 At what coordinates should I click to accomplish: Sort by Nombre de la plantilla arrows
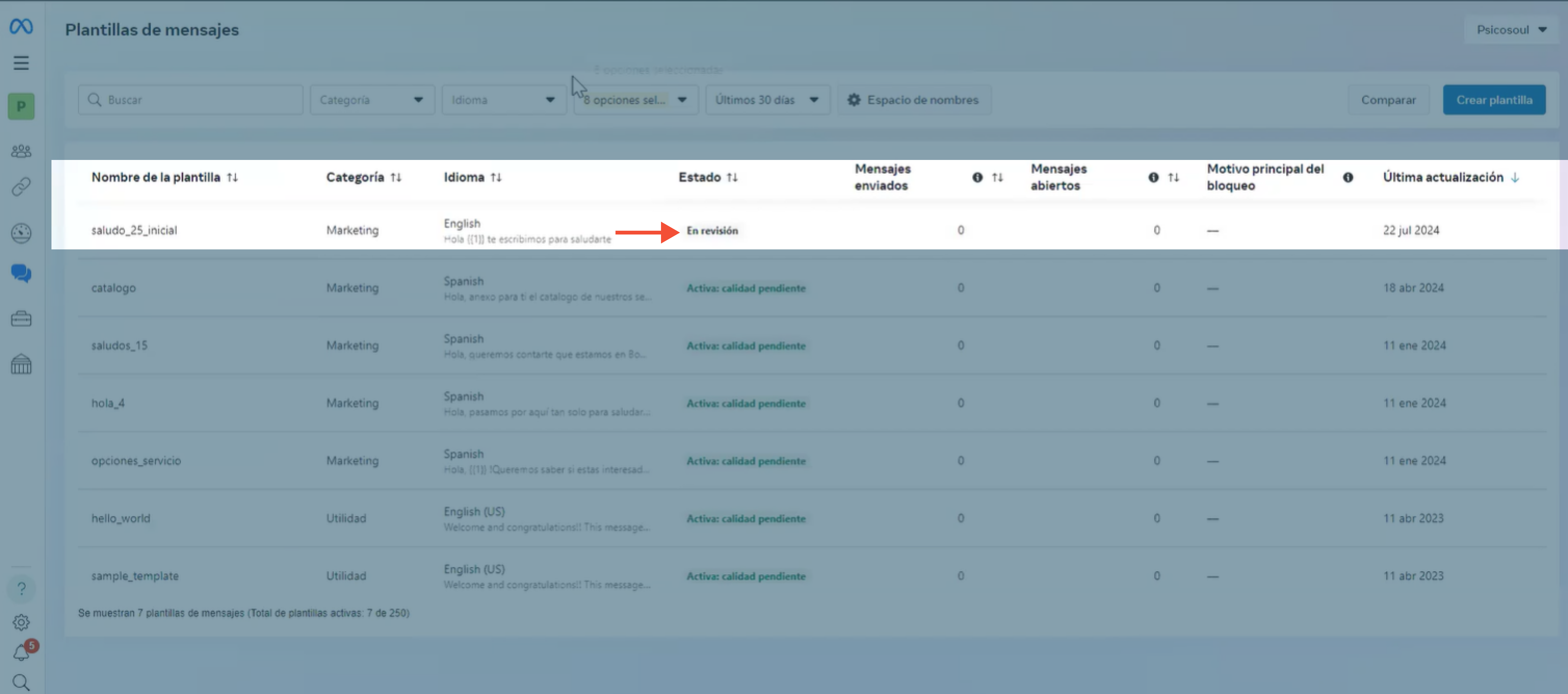[232, 177]
